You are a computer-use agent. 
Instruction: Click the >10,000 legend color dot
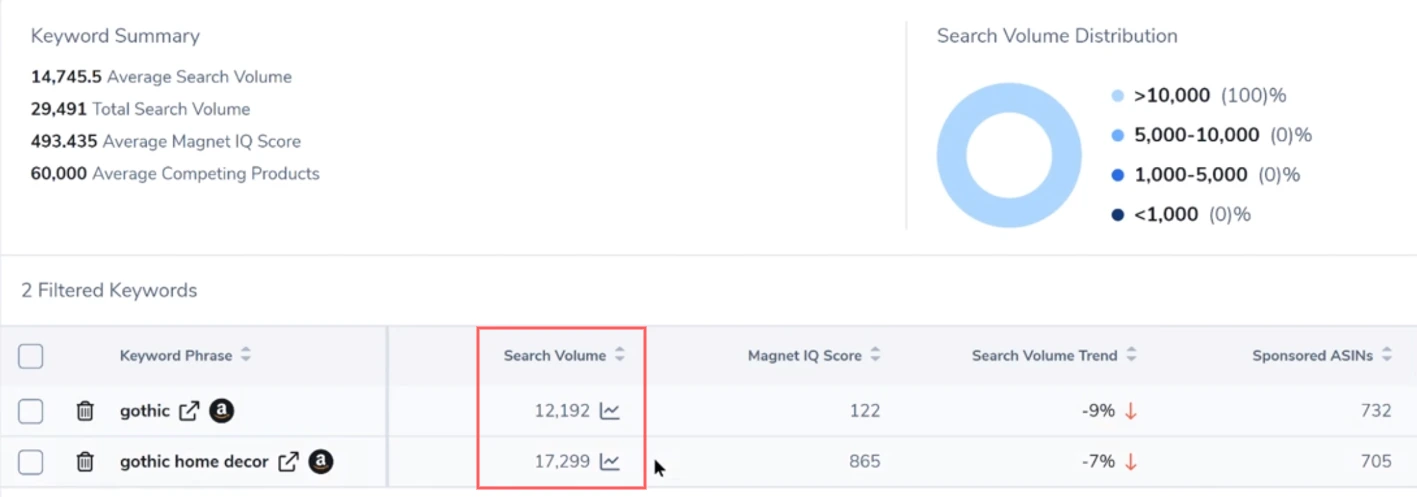pyautogui.click(x=1118, y=96)
